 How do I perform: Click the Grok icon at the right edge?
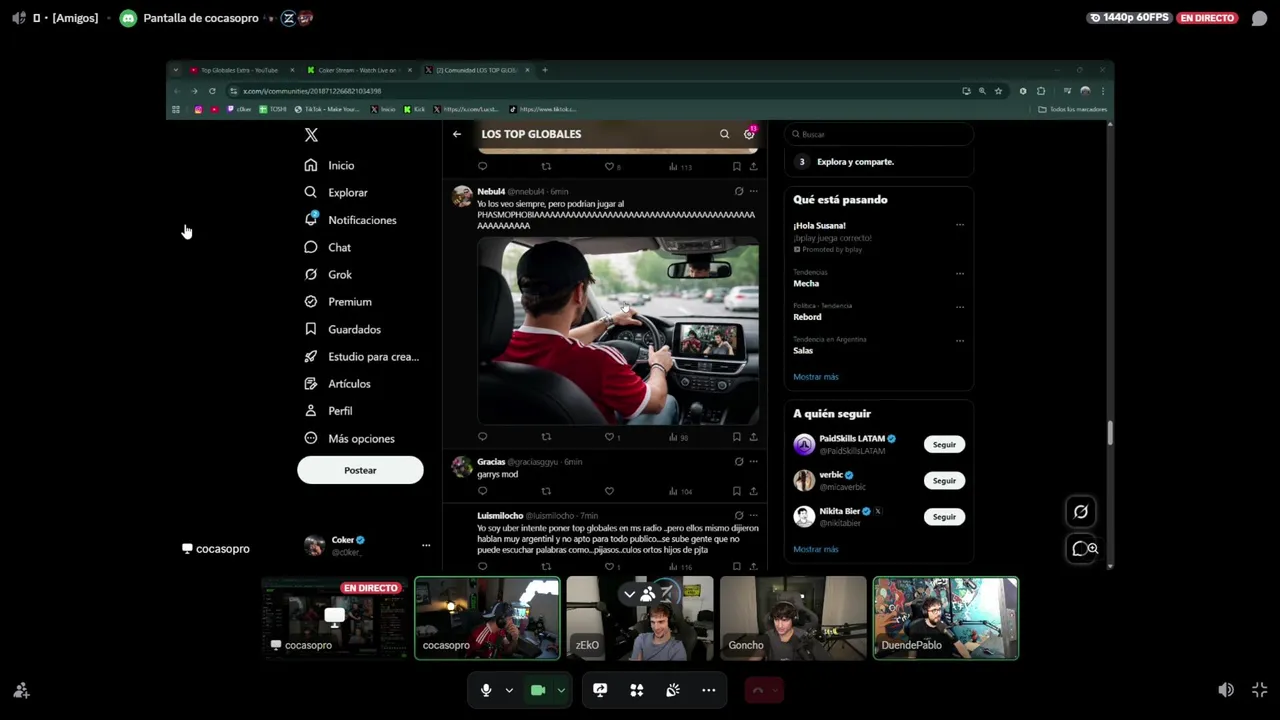click(1081, 512)
